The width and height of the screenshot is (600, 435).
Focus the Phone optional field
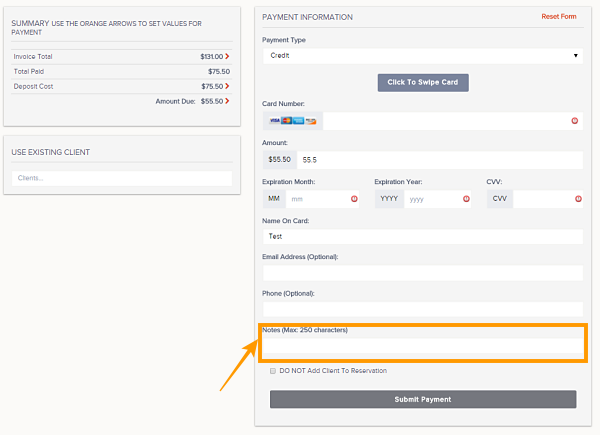(x=423, y=309)
